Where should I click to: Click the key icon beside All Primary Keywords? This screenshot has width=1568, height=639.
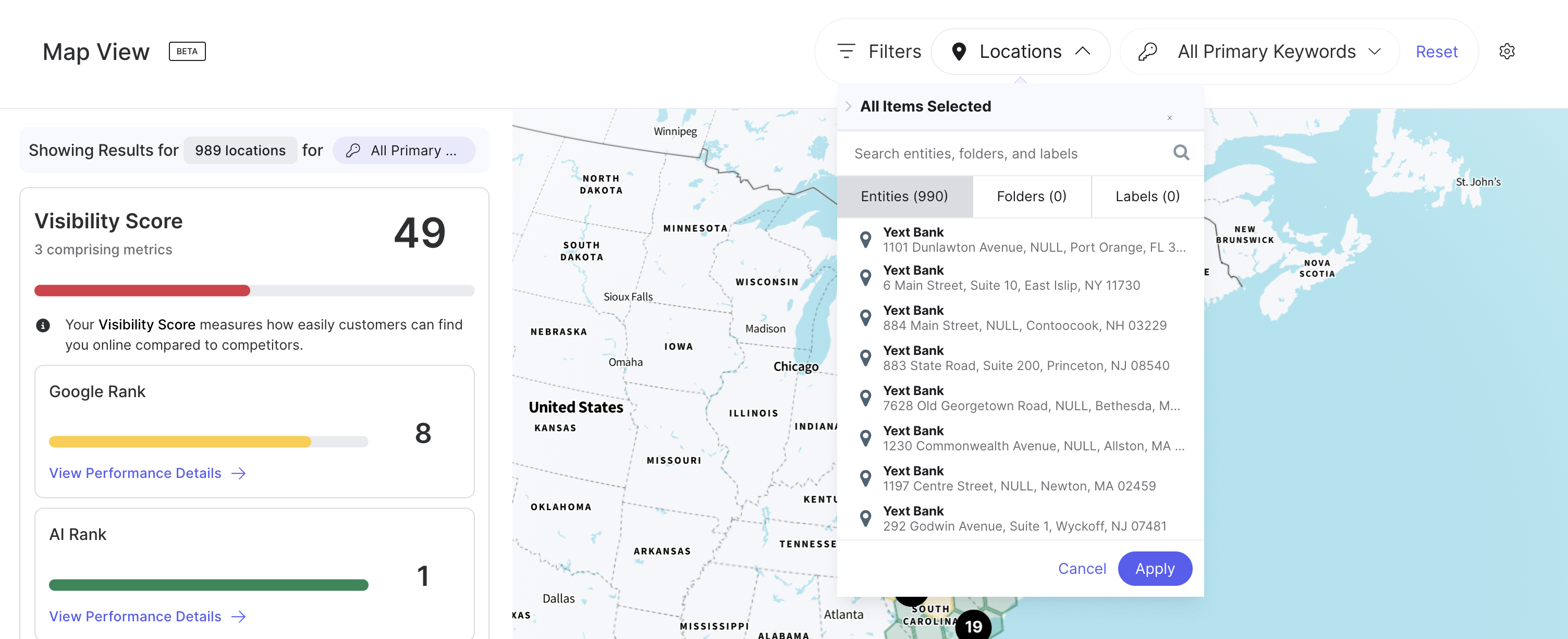click(1147, 52)
